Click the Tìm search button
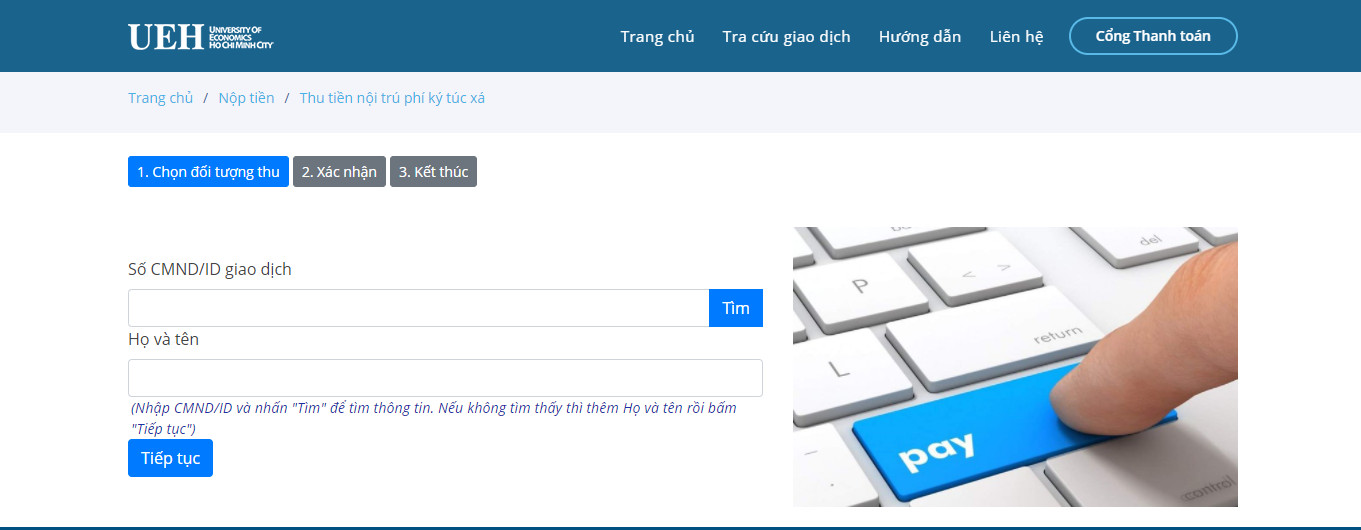 click(736, 308)
